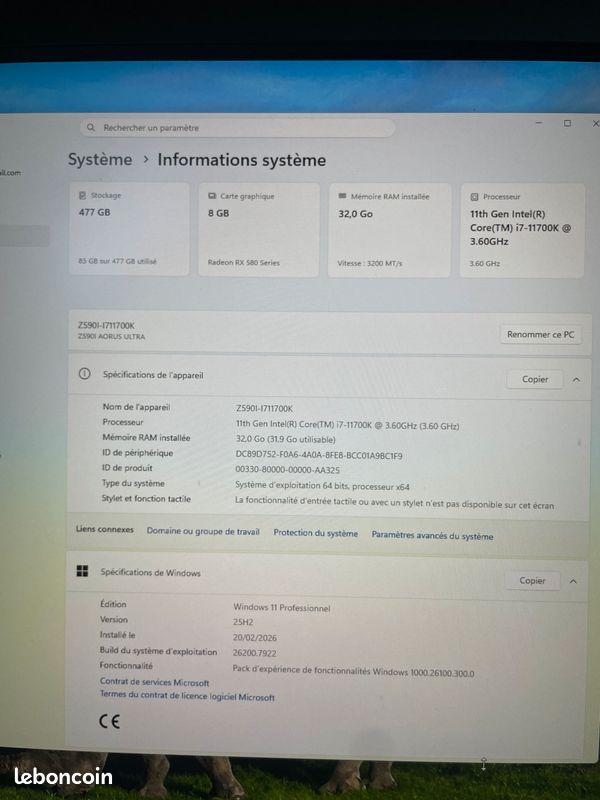Open 'Contrat de services Microsoft' link
The image size is (600, 800).
coord(155,682)
